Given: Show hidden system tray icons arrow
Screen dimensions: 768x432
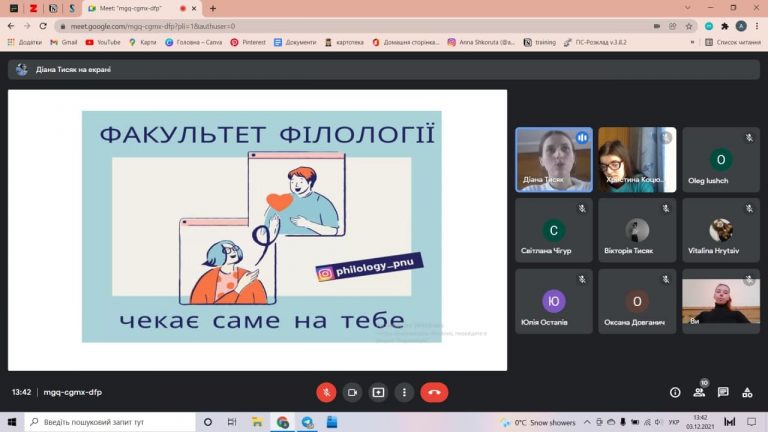Looking at the screenshot, I should pos(587,422).
